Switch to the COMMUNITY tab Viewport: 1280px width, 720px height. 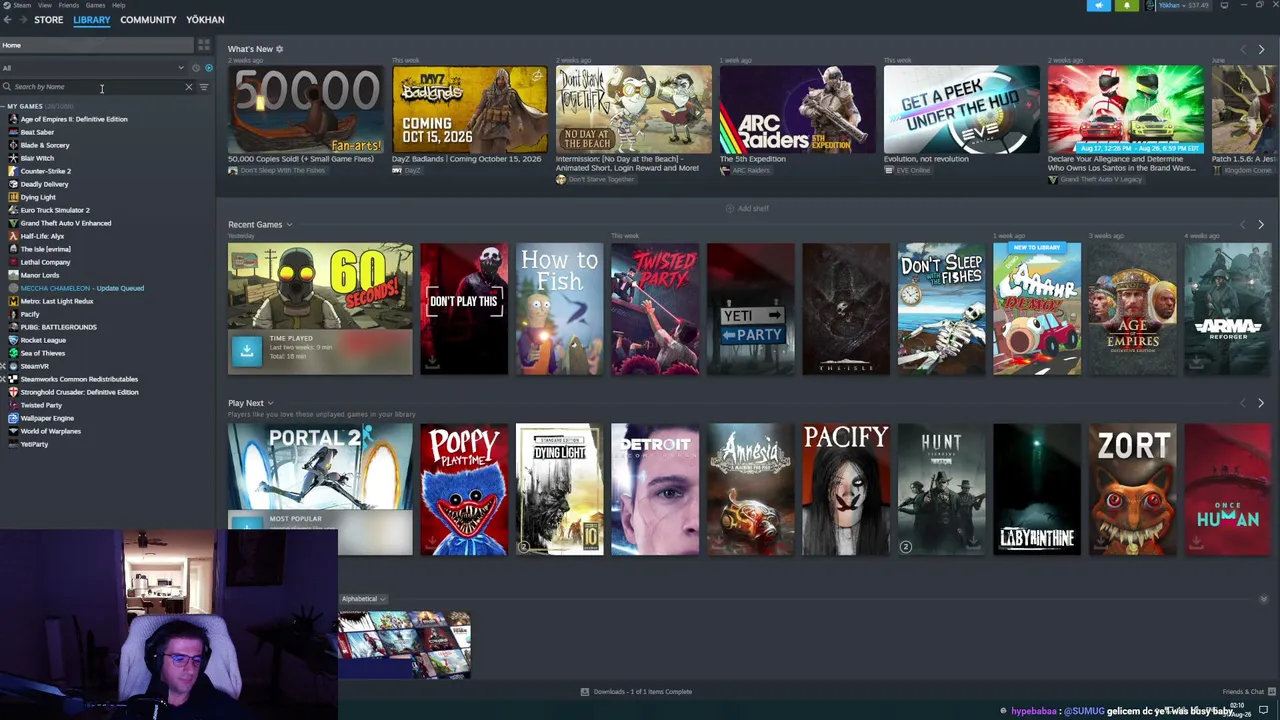pos(148,20)
